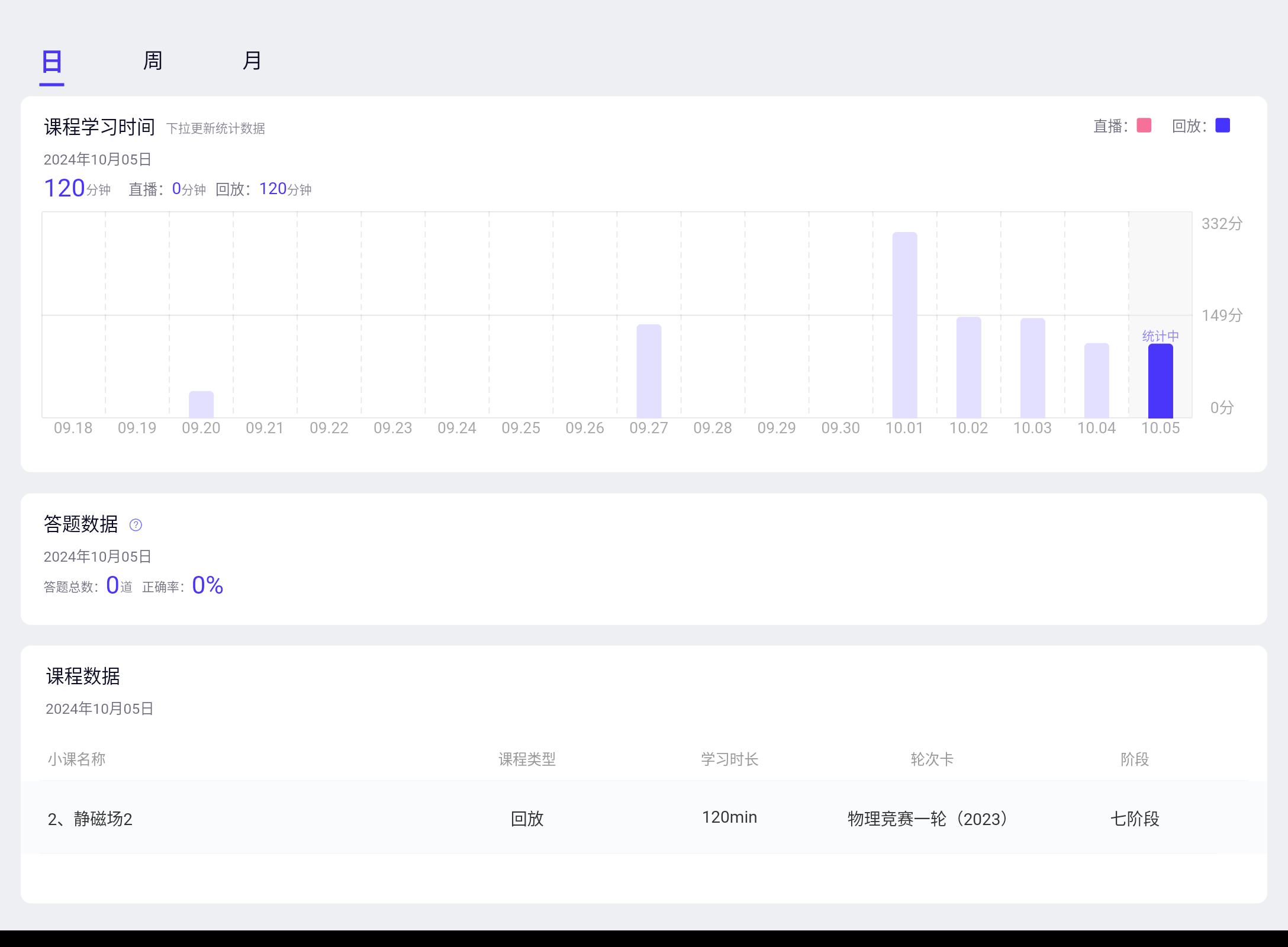Select the 09.27 bar in chart
Screen dimensions: 1288x947
click(649, 371)
